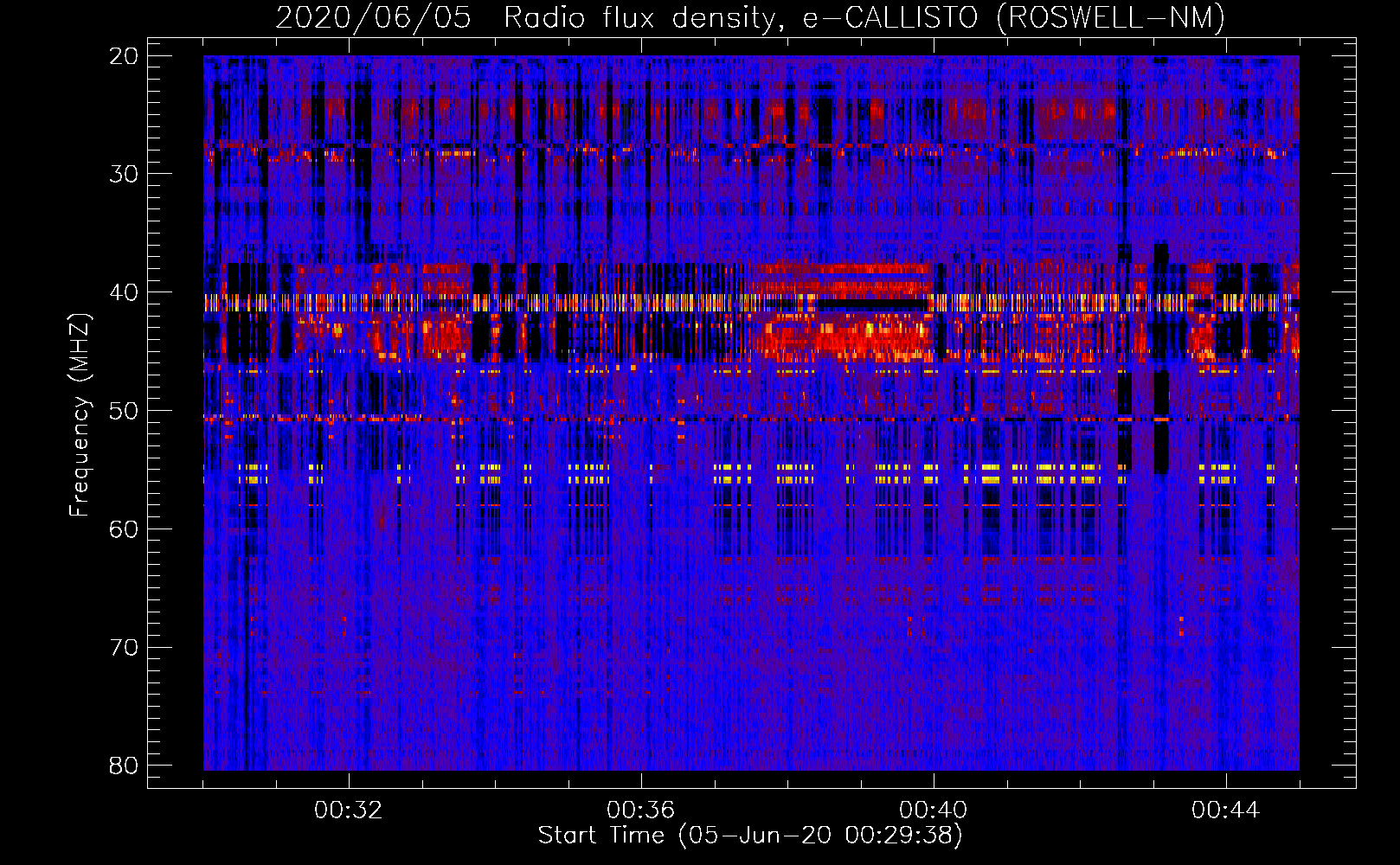Click the 00:32 time tick label
Viewport: 1400px width, 865px height.
pos(349,811)
